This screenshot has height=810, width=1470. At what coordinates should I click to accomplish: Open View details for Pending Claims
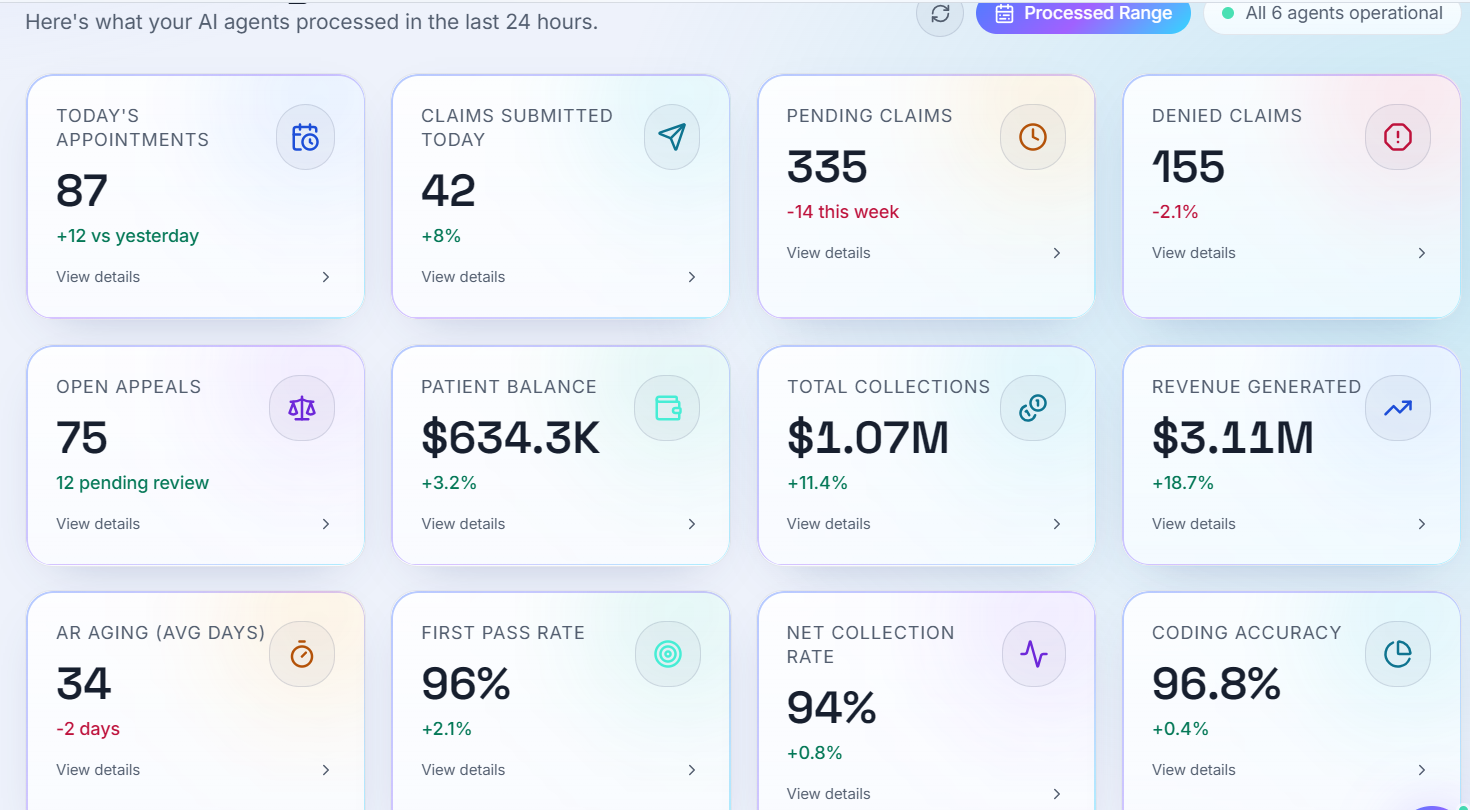(x=828, y=253)
